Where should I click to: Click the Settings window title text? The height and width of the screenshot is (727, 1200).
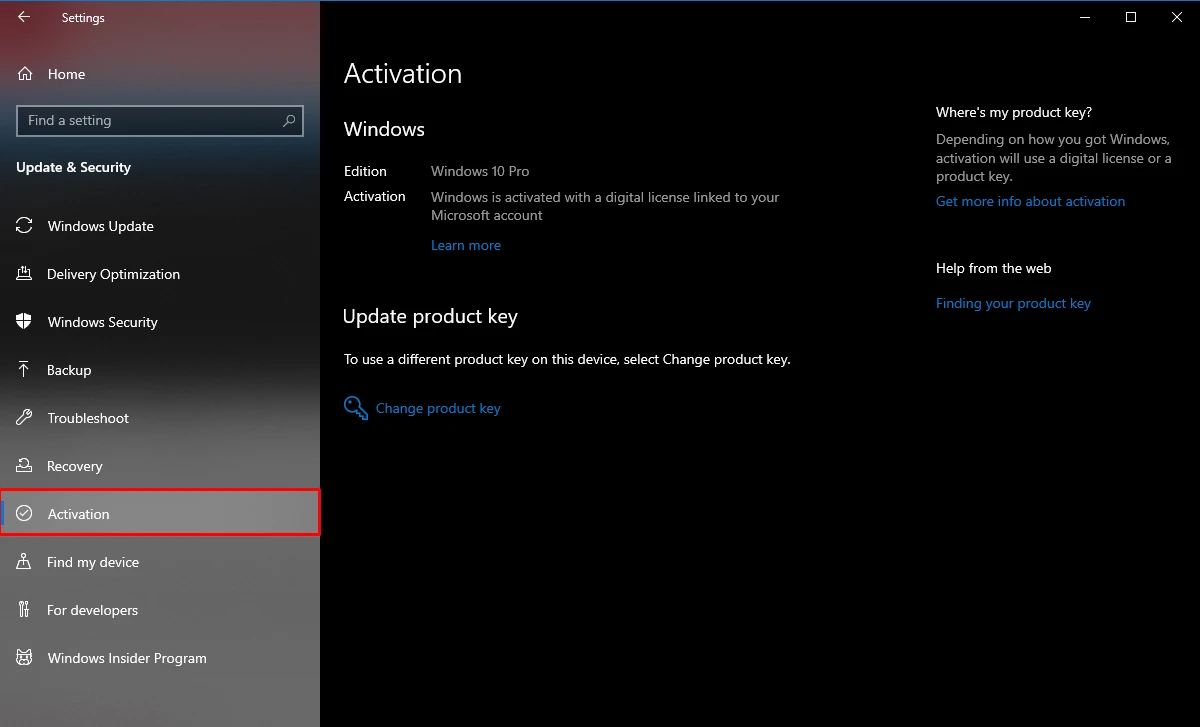83,18
